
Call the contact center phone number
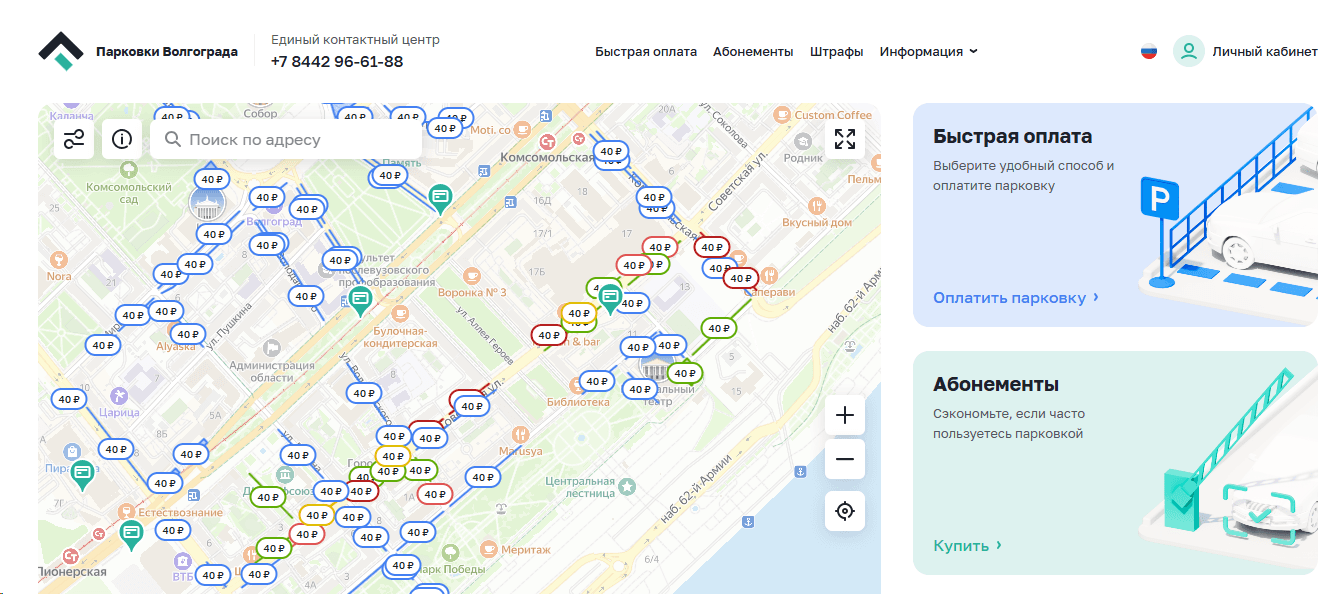(x=337, y=62)
